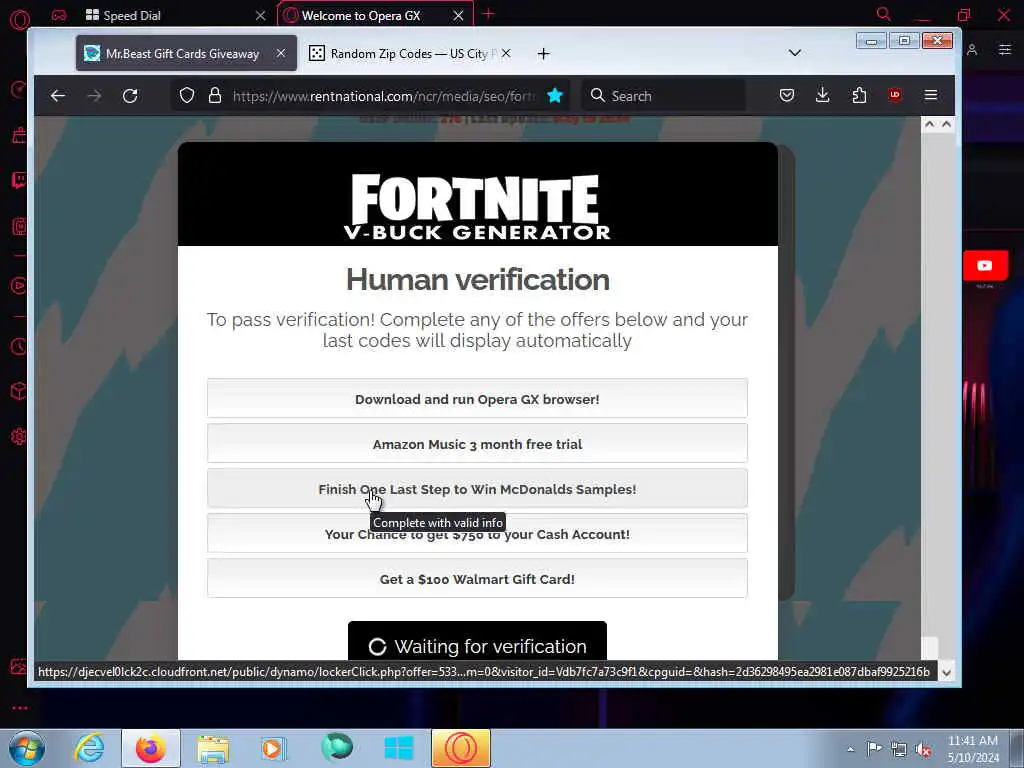This screenshot has height=768, width=1024.
Task: Open the taskbar clock showing 11:41 AM
Action: point(973,749)
